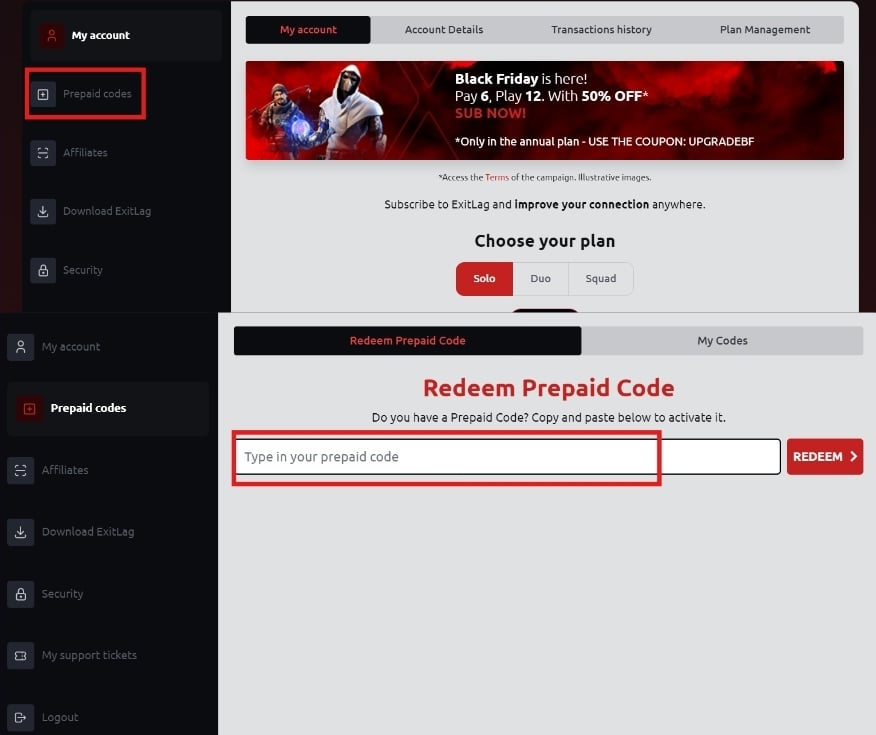Click the Logout icon in the lower sidebar
876x735 pixels.
click(21, 717)
